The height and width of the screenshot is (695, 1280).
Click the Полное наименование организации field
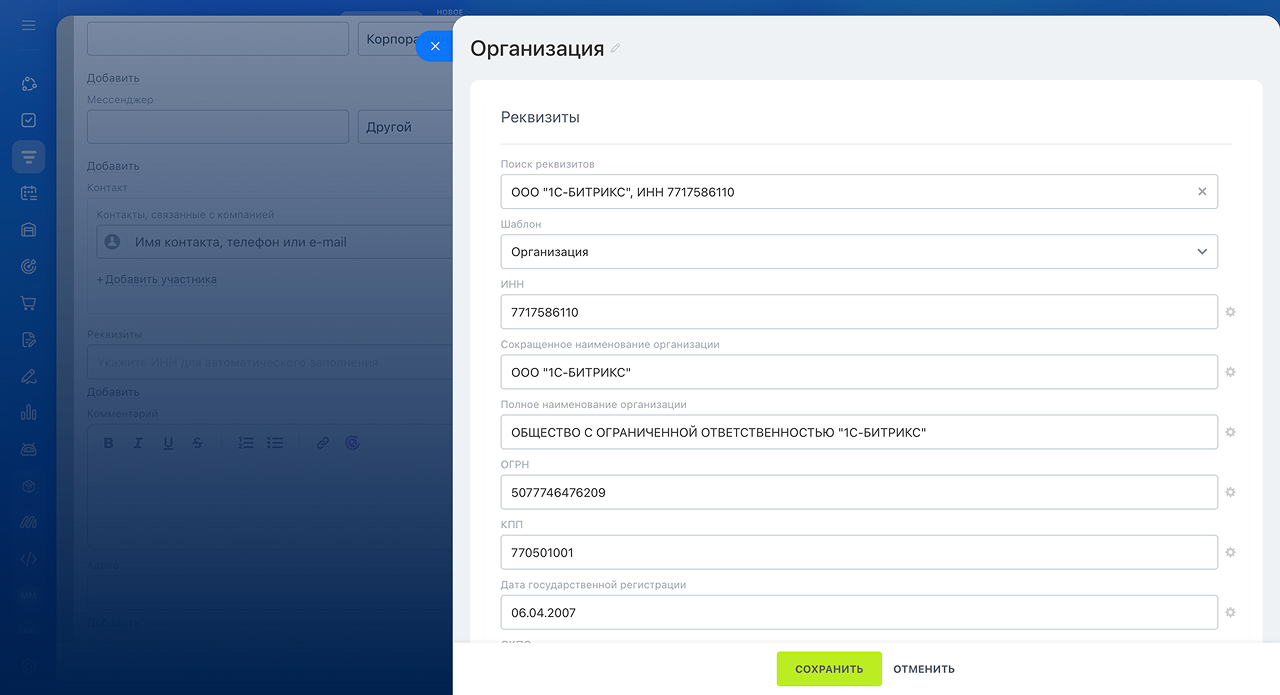859,432
